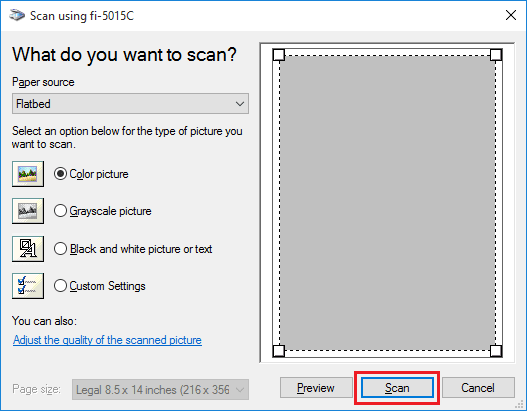Click the Custom Settings checklist icon
Image resolution: width=527 pixels, height=411 pixels.
28,286
